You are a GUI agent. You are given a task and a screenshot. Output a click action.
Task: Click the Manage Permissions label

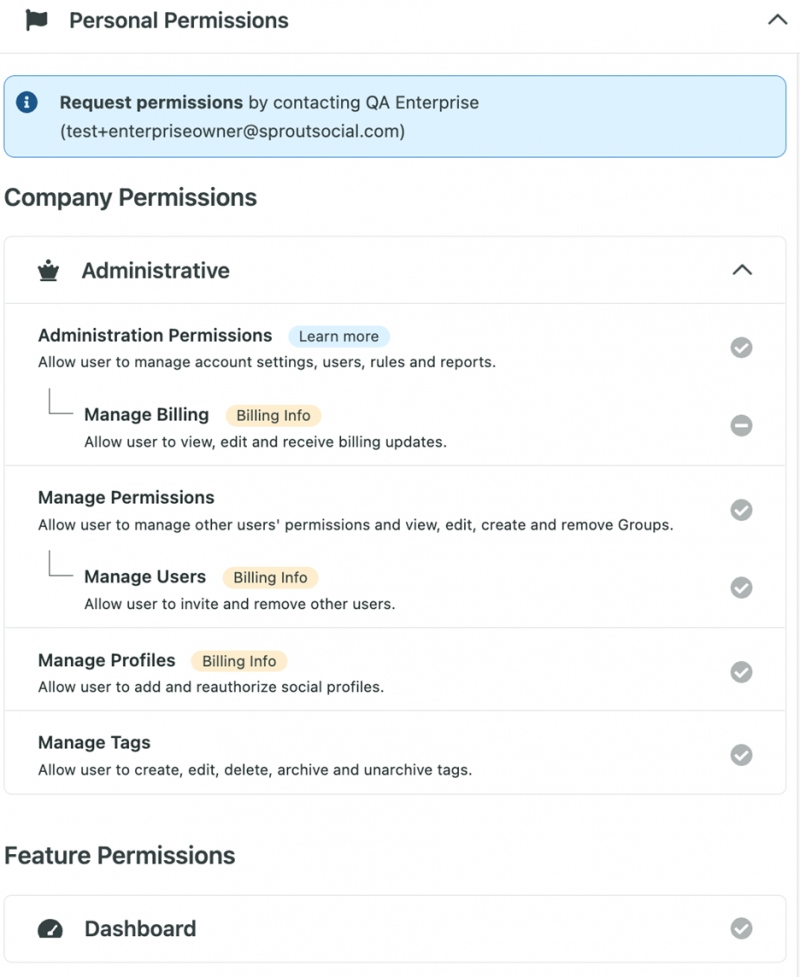[x=126, y=498]
